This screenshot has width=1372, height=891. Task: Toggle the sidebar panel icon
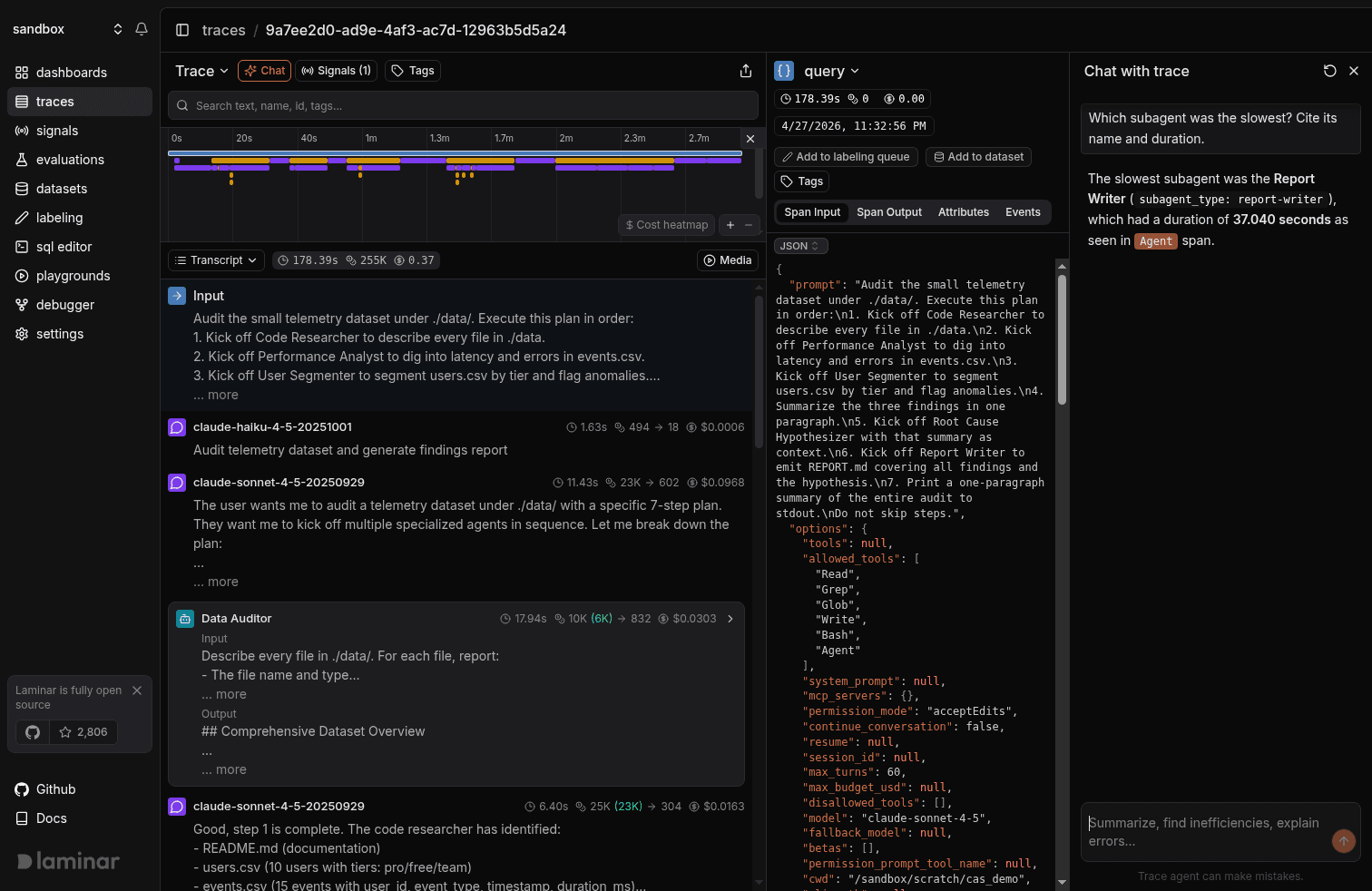click(182, 30)
